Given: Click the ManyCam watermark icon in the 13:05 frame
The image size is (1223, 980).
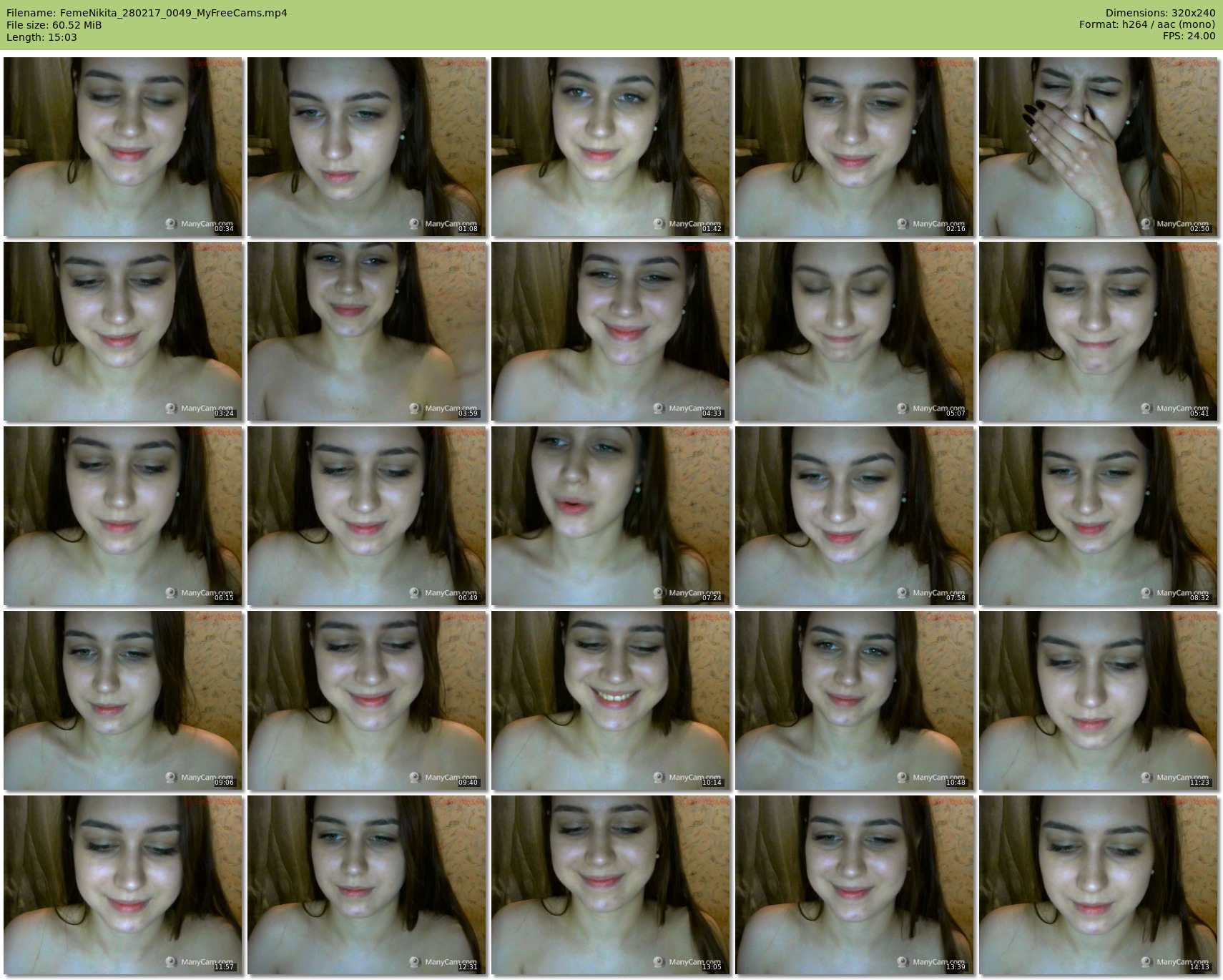Looking at the screenshot, I should pyautogui.click(x=659, y=962).
